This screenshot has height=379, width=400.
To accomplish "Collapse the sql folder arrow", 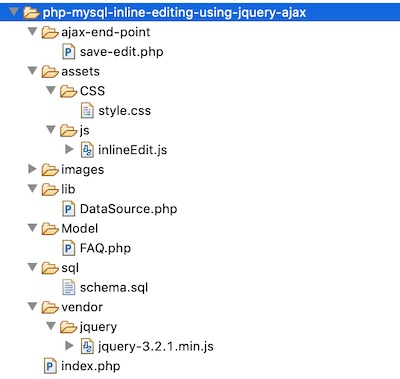I will click(32, 268).
